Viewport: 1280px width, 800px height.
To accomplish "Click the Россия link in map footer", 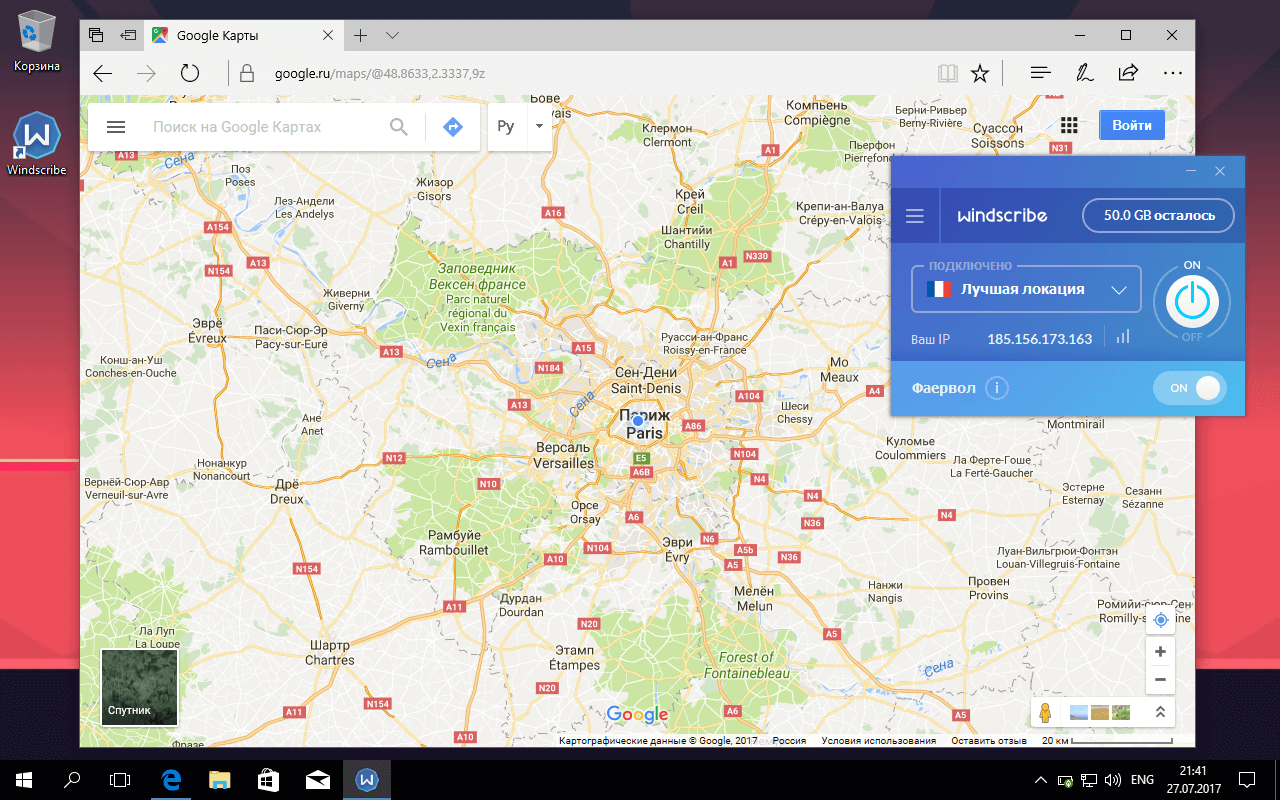I will point(789,741).
